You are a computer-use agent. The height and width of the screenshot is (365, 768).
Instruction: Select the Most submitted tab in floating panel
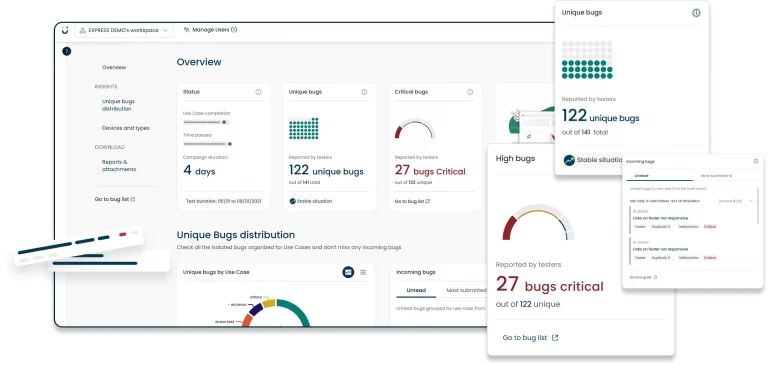716,175
